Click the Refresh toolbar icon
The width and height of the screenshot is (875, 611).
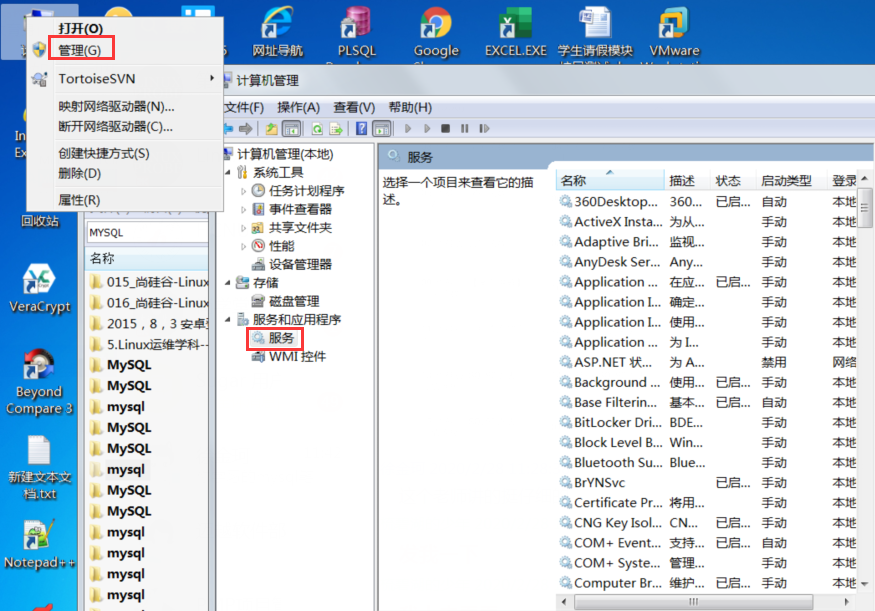pos(317,129)
